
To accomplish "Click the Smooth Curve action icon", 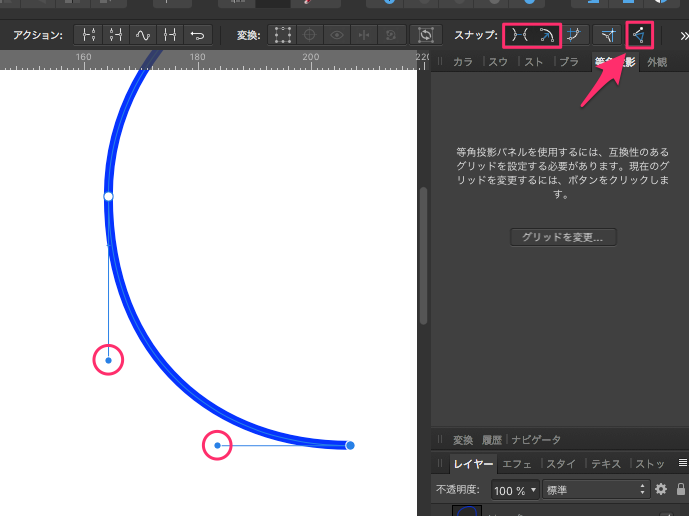I will 143,35.
